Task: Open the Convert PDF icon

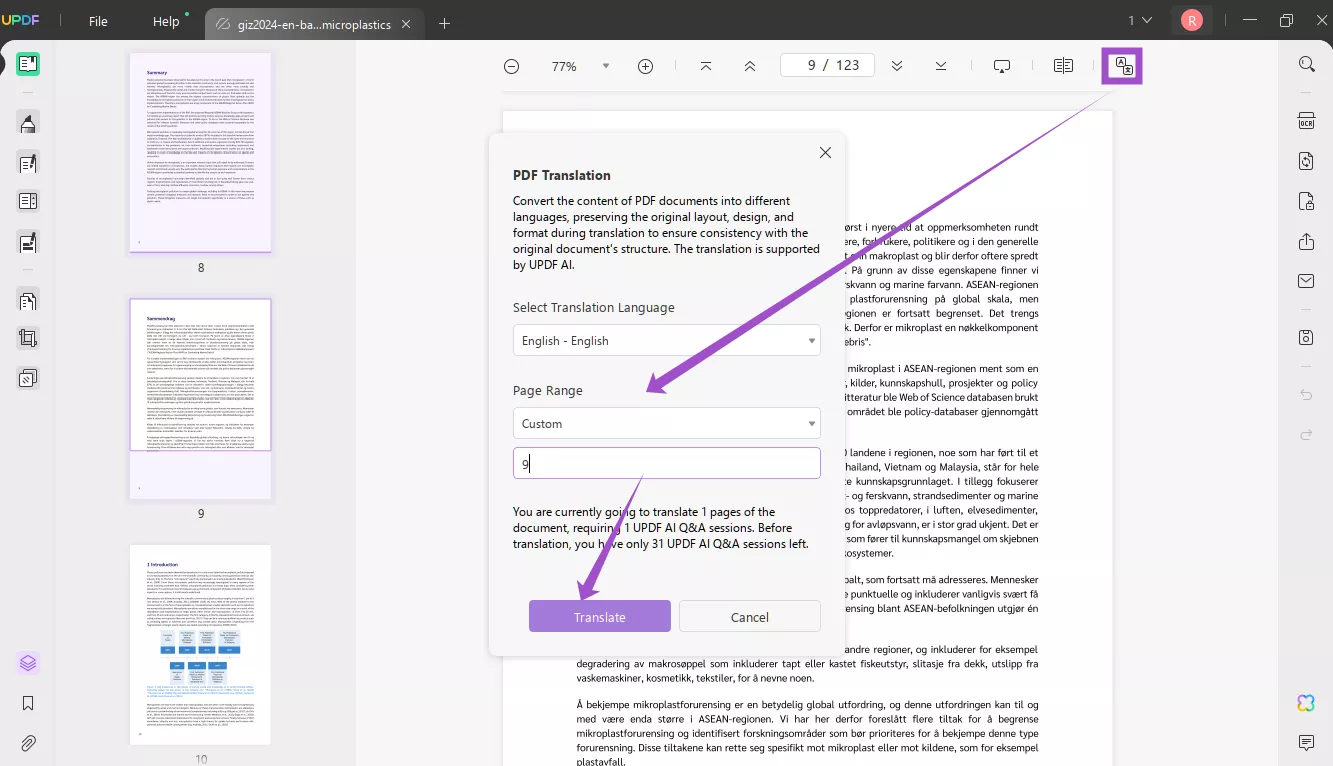Action: click(1306, 161)
